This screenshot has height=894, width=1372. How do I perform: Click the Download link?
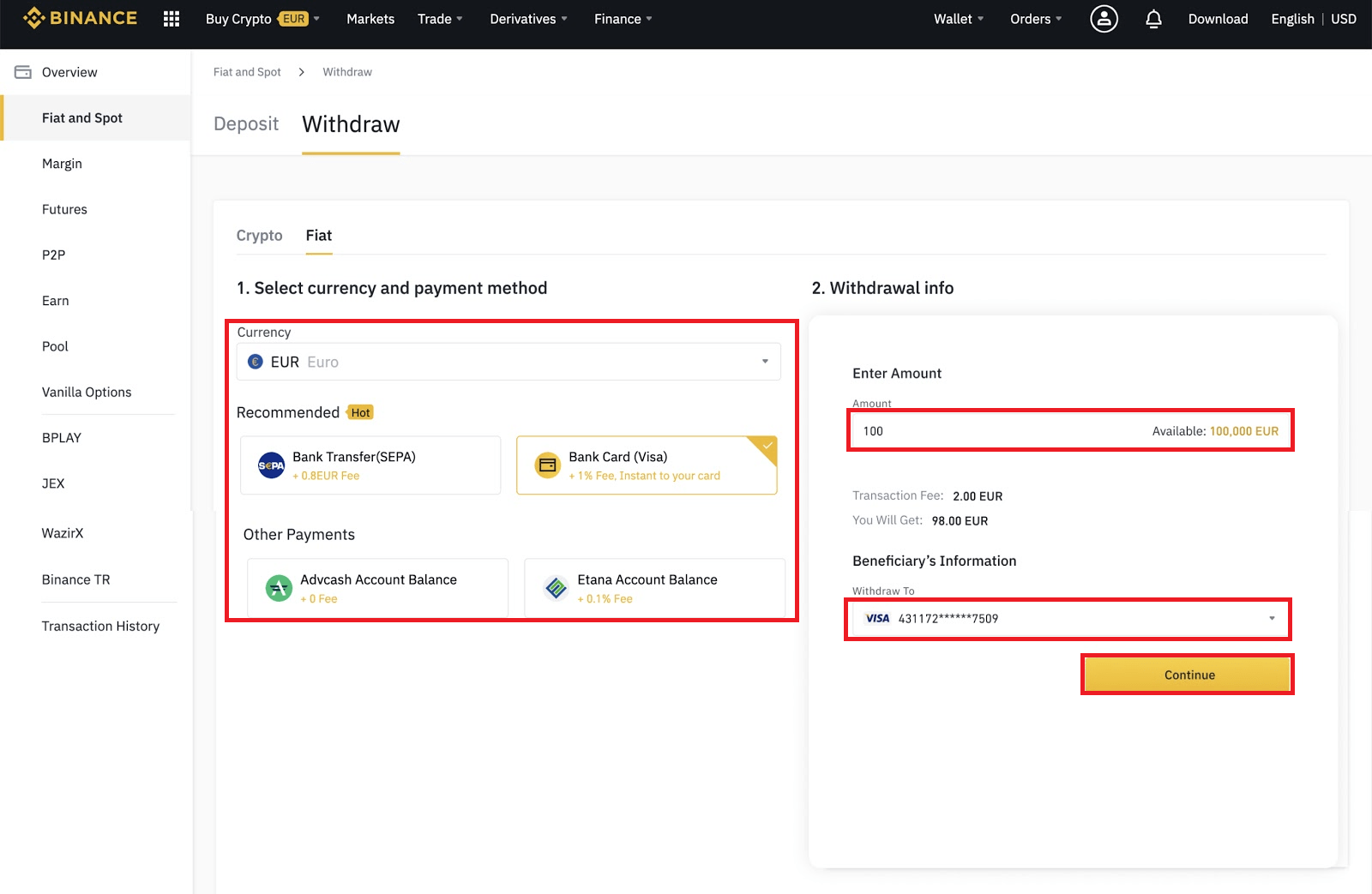[x=1218, y=19]
